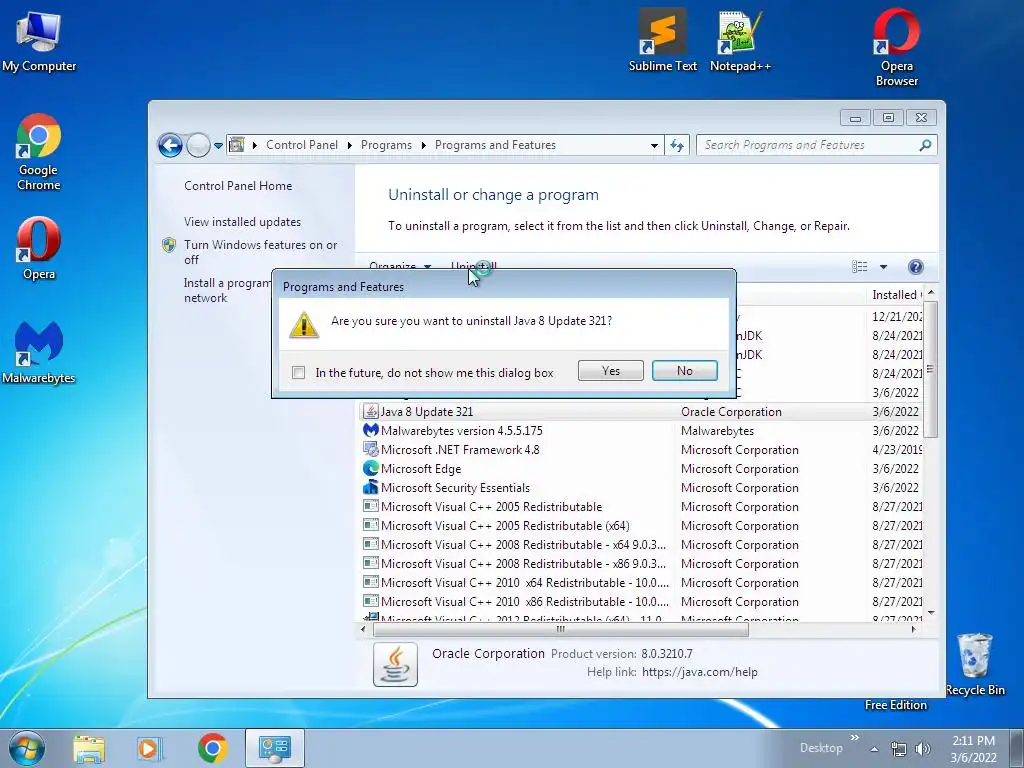This screenshot has width=1024, height=768.
Task: Open the My Computer desktop icon
Action: (39, 40)
